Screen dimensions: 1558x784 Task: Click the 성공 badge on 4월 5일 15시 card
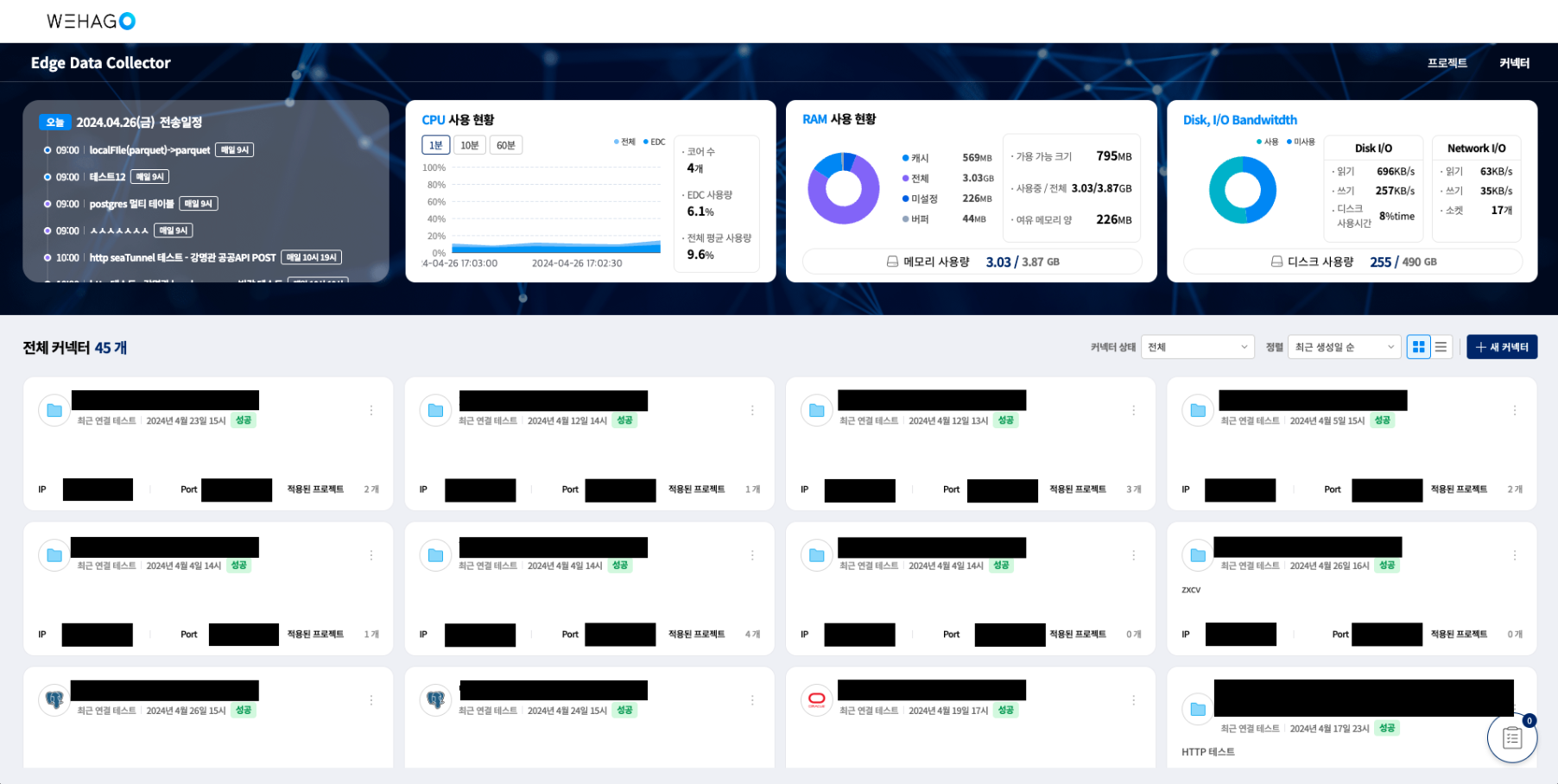pos(1383,420)
